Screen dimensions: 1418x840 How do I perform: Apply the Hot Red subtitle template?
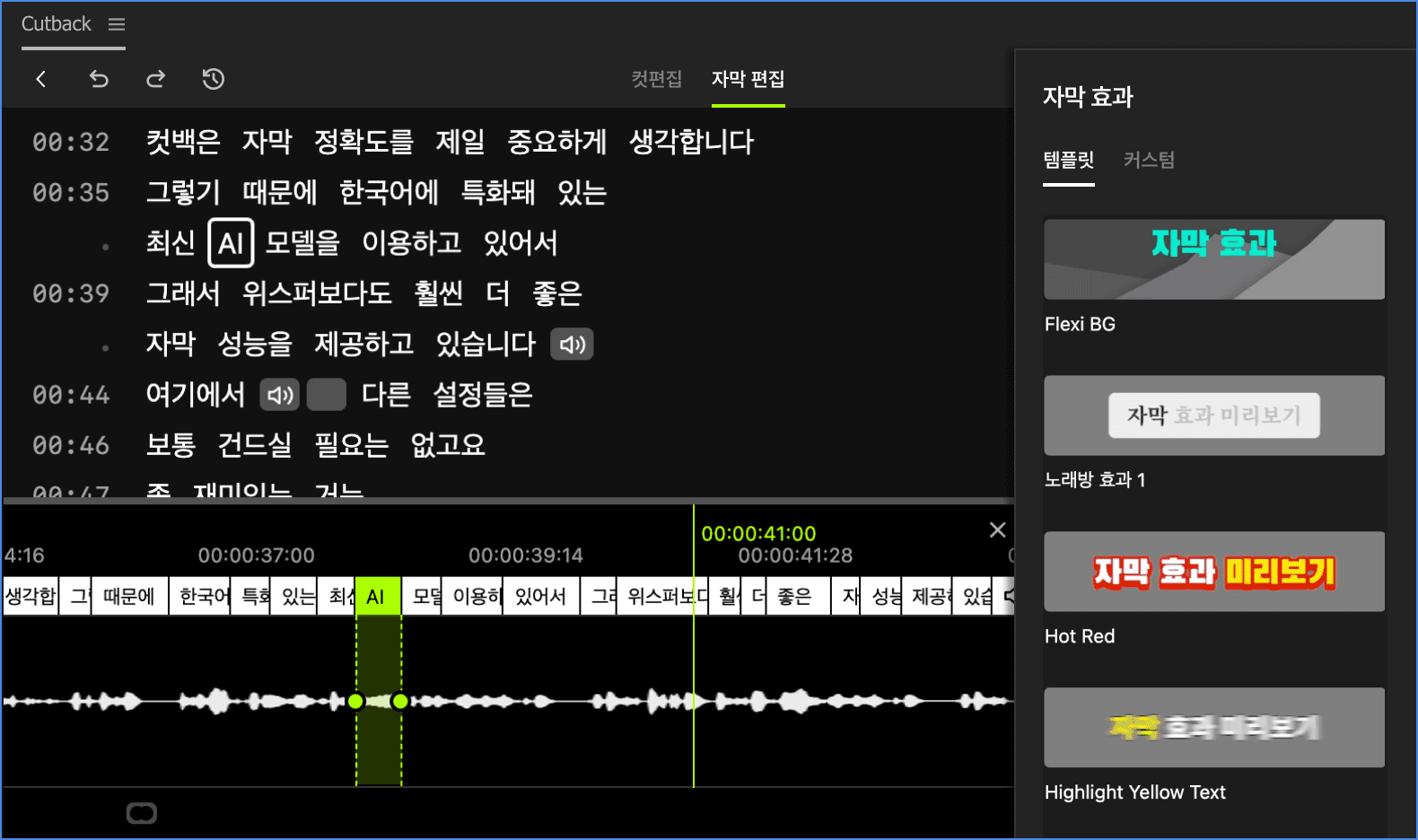pos(1214,572)
